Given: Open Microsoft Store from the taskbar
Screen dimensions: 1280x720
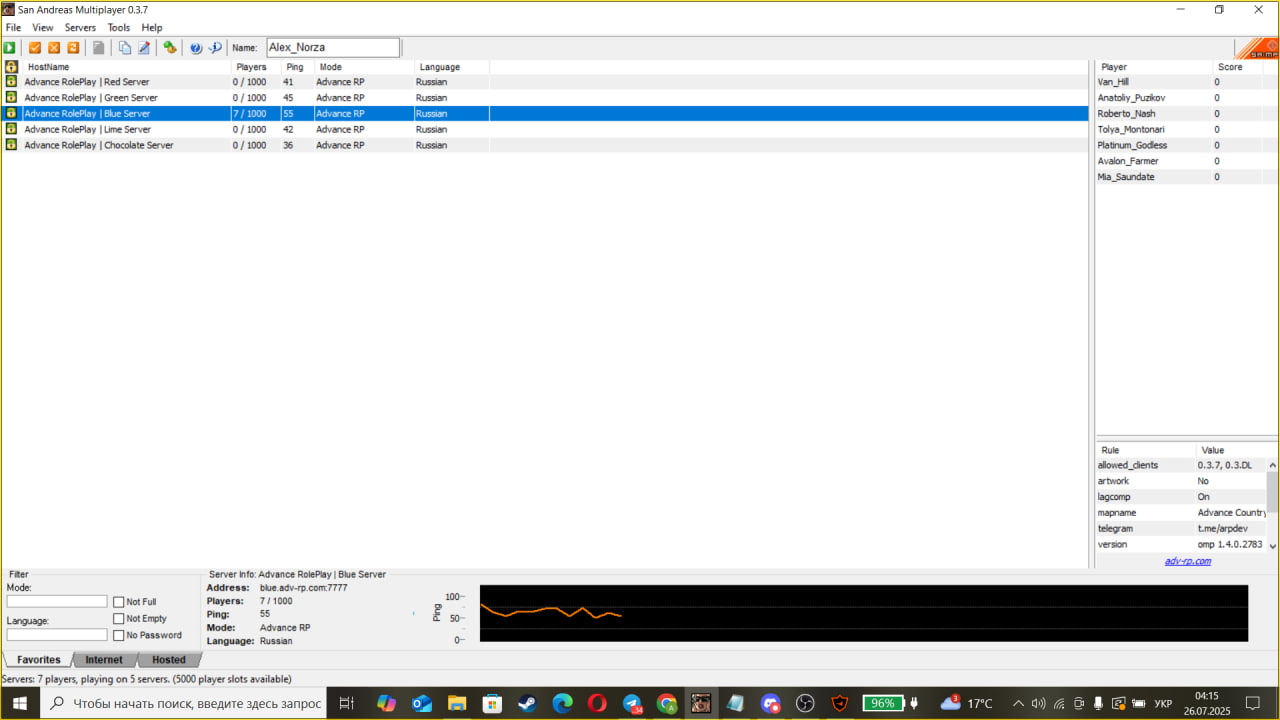Looking at the screenshot, I should pyautogui.click(x=492, y=703).
